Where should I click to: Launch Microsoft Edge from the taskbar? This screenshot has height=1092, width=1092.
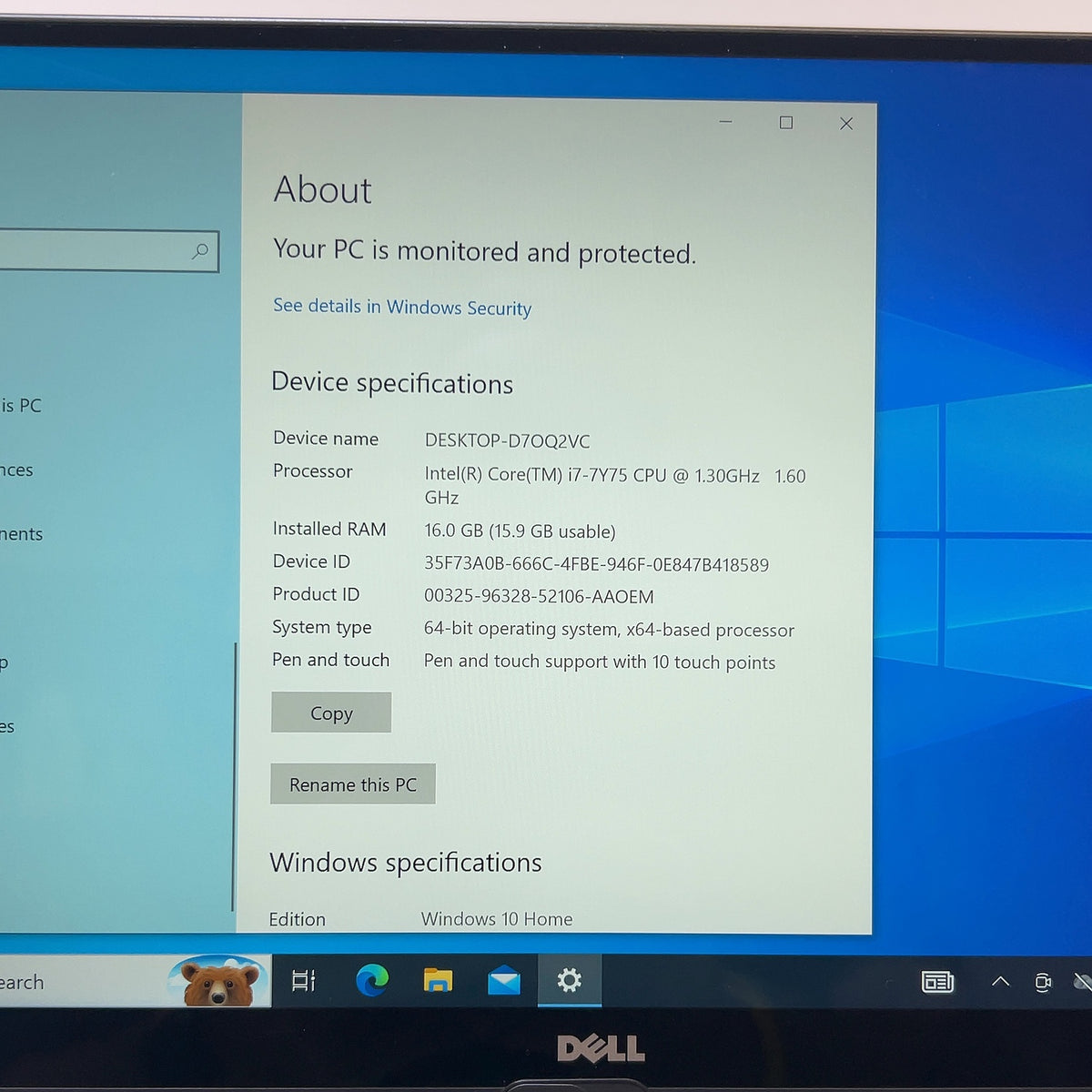coord(371,980)
